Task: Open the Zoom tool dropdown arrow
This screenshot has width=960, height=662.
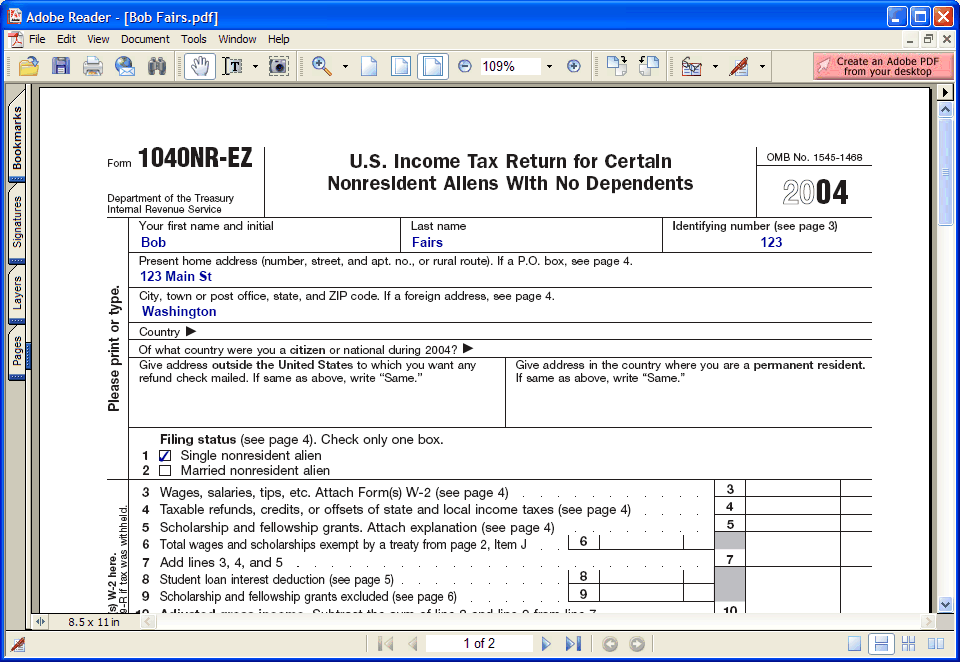Action: (x=345, y=66)
